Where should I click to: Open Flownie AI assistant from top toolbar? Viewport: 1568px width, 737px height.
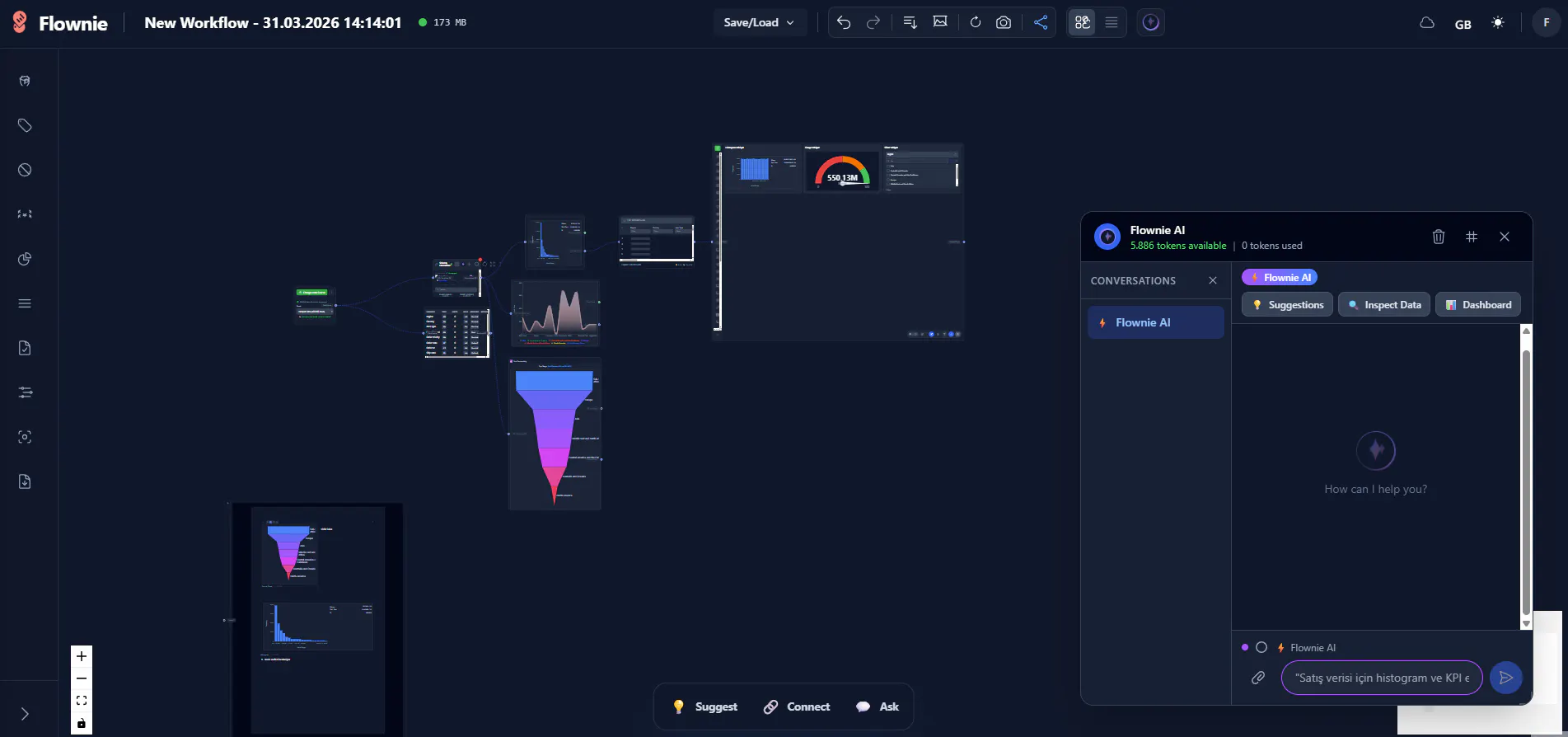pos(1151,22)
